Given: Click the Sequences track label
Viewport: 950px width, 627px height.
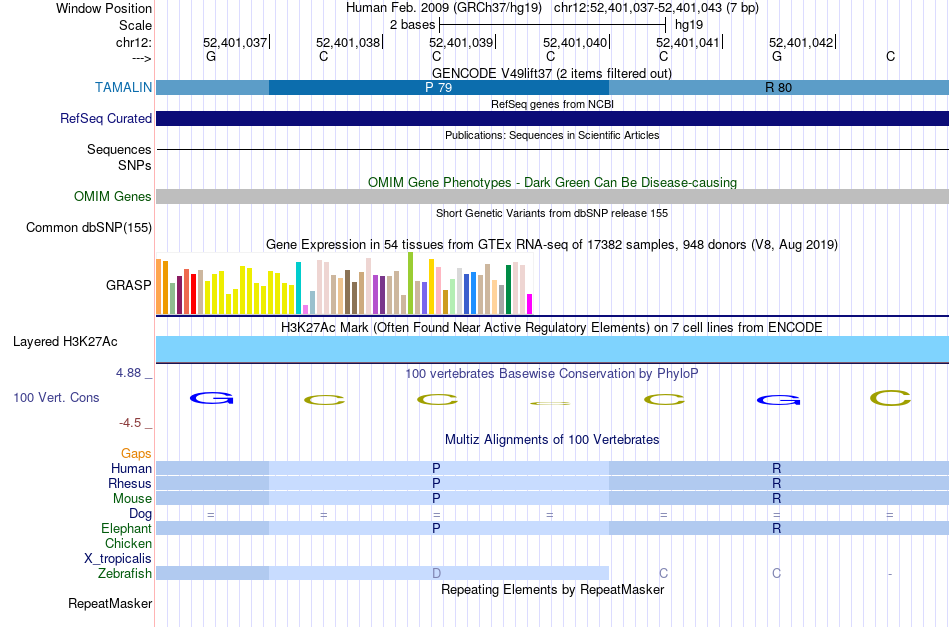Looking at the screenshot, I should click(119, 149).
